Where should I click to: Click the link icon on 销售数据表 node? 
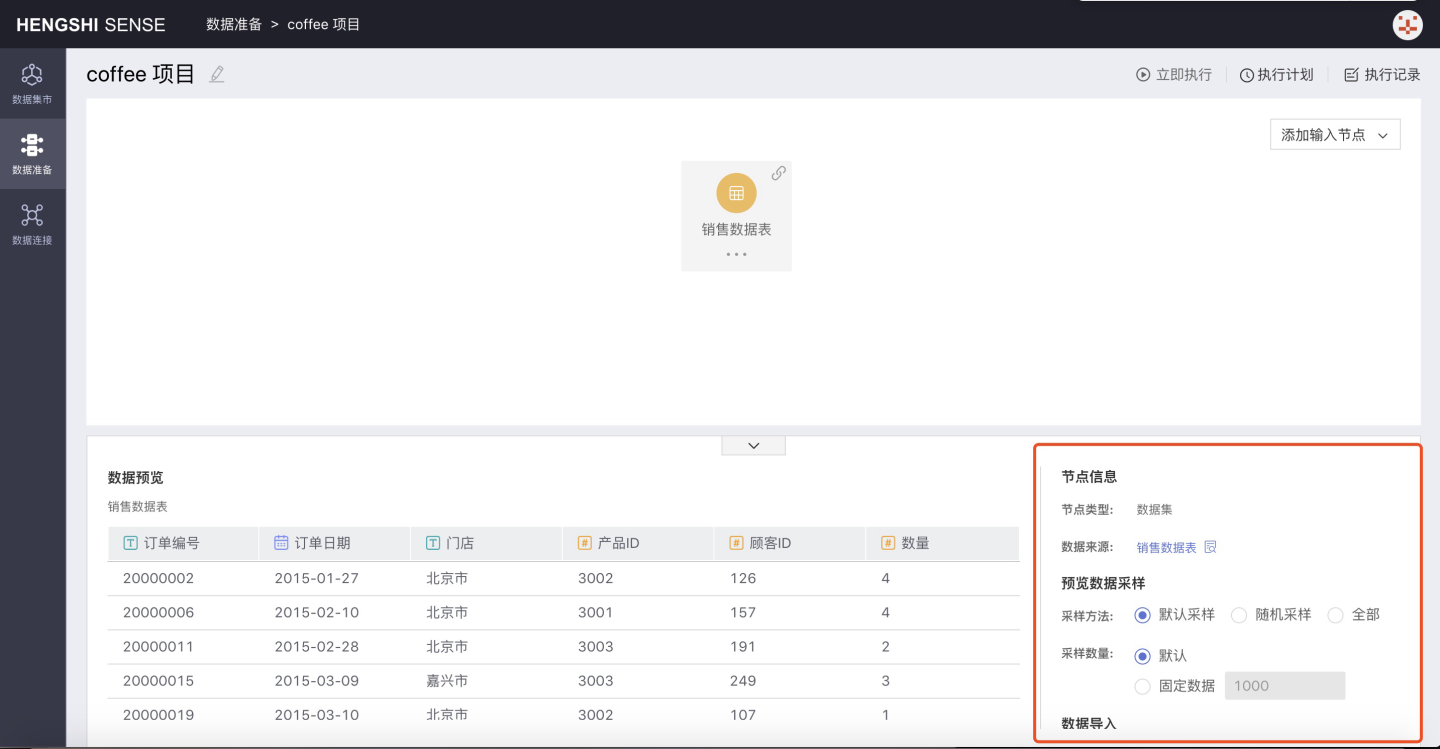(778, 173)
